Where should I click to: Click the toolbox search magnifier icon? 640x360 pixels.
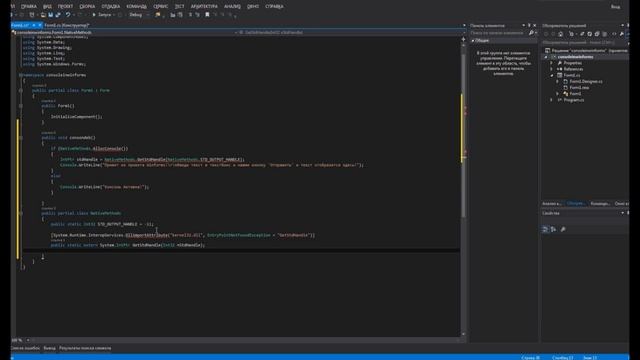coord(531,33)
